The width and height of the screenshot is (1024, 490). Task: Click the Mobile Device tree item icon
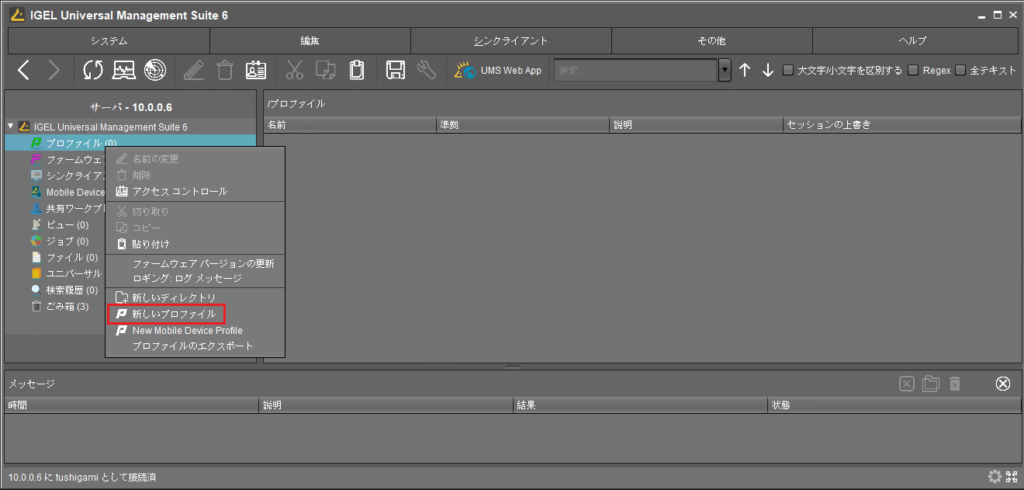(37, 192)
